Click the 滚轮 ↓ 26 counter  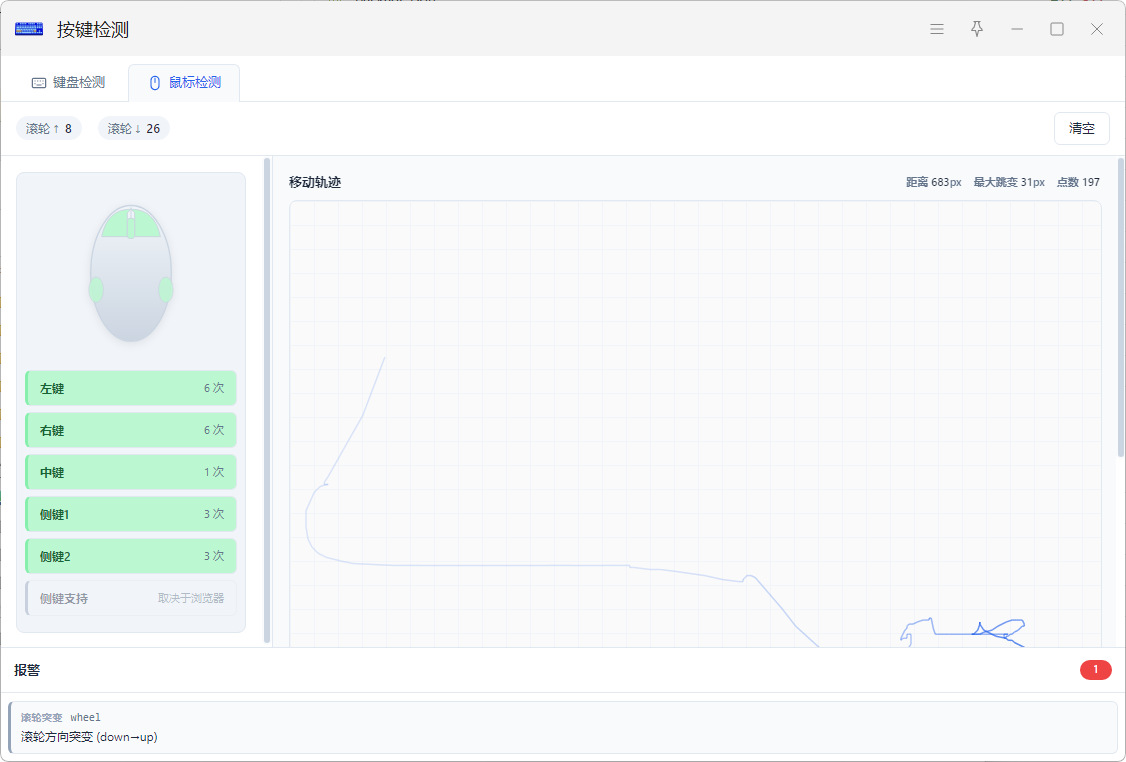coord(134,129)
